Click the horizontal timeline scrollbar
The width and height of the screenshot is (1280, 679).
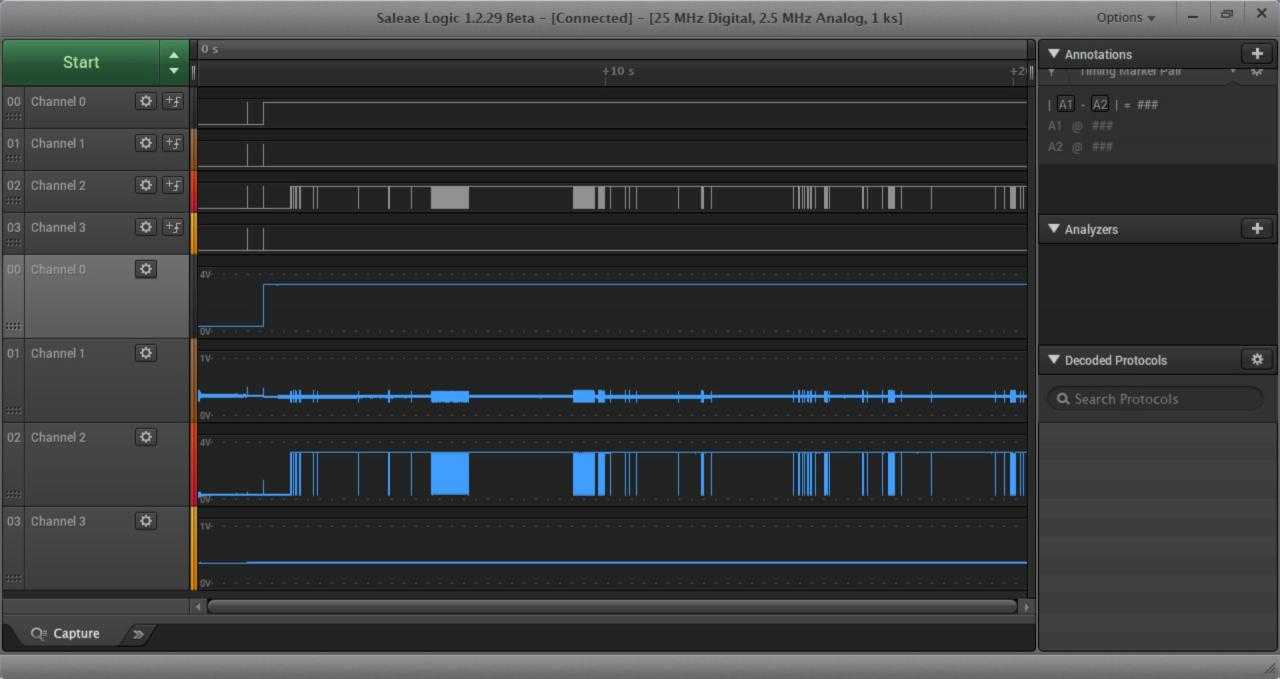pyautogui.click(x=611, y=606)
